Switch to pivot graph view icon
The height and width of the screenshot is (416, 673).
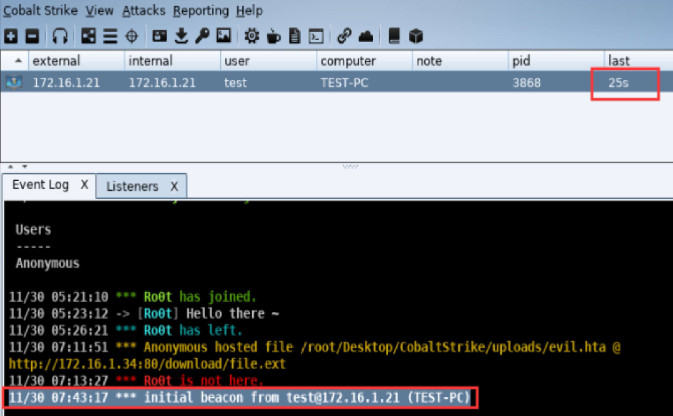pyautogui.click(x=88, y=36)
